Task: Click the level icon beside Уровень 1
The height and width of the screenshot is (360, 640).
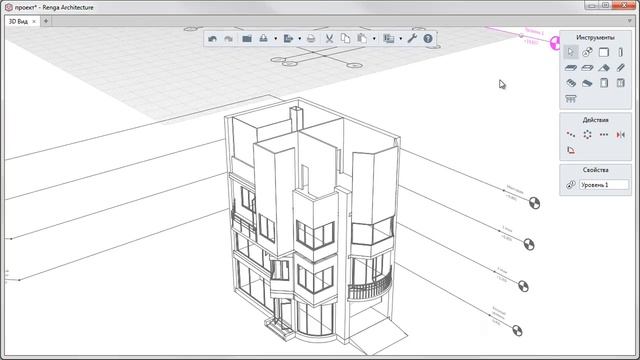Action: tap(571, 185)
